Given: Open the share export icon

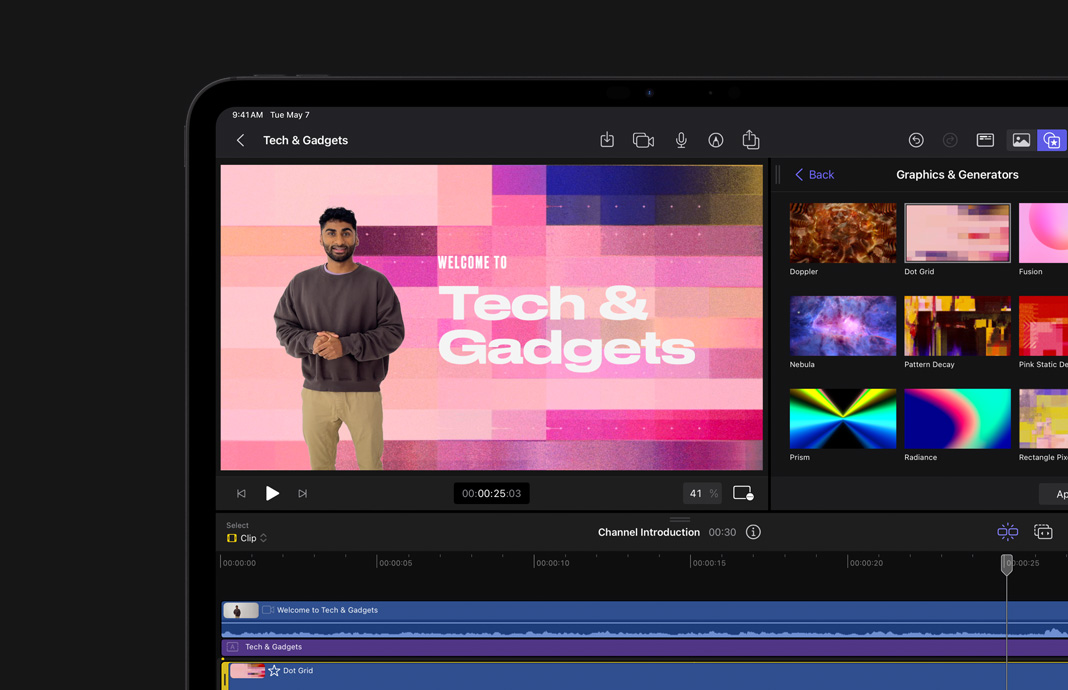Looking at the screenshot, I should pos(751,140).
